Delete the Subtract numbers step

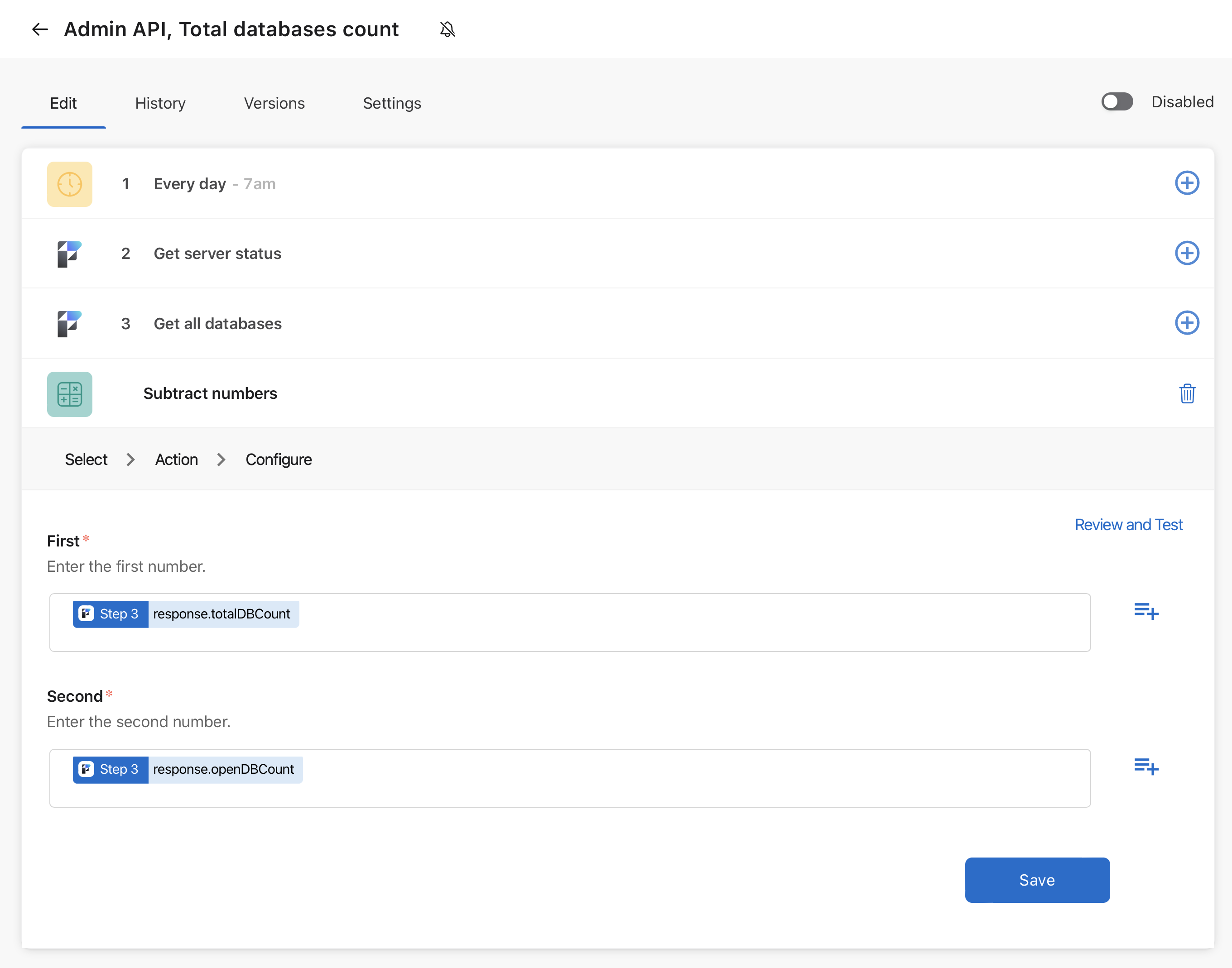click(x=1187, y=393)
